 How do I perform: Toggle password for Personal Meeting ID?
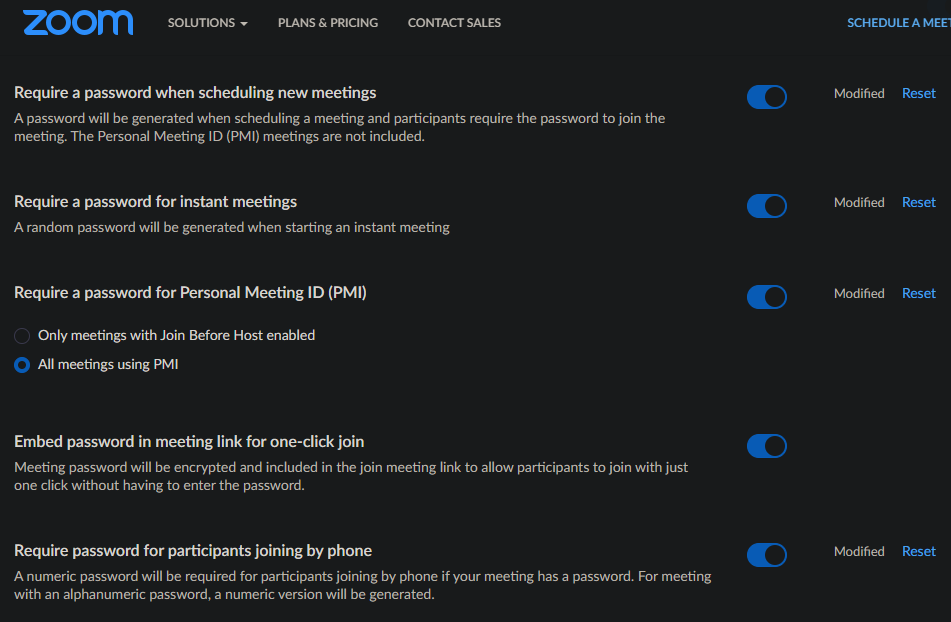(x=767, y=297)
